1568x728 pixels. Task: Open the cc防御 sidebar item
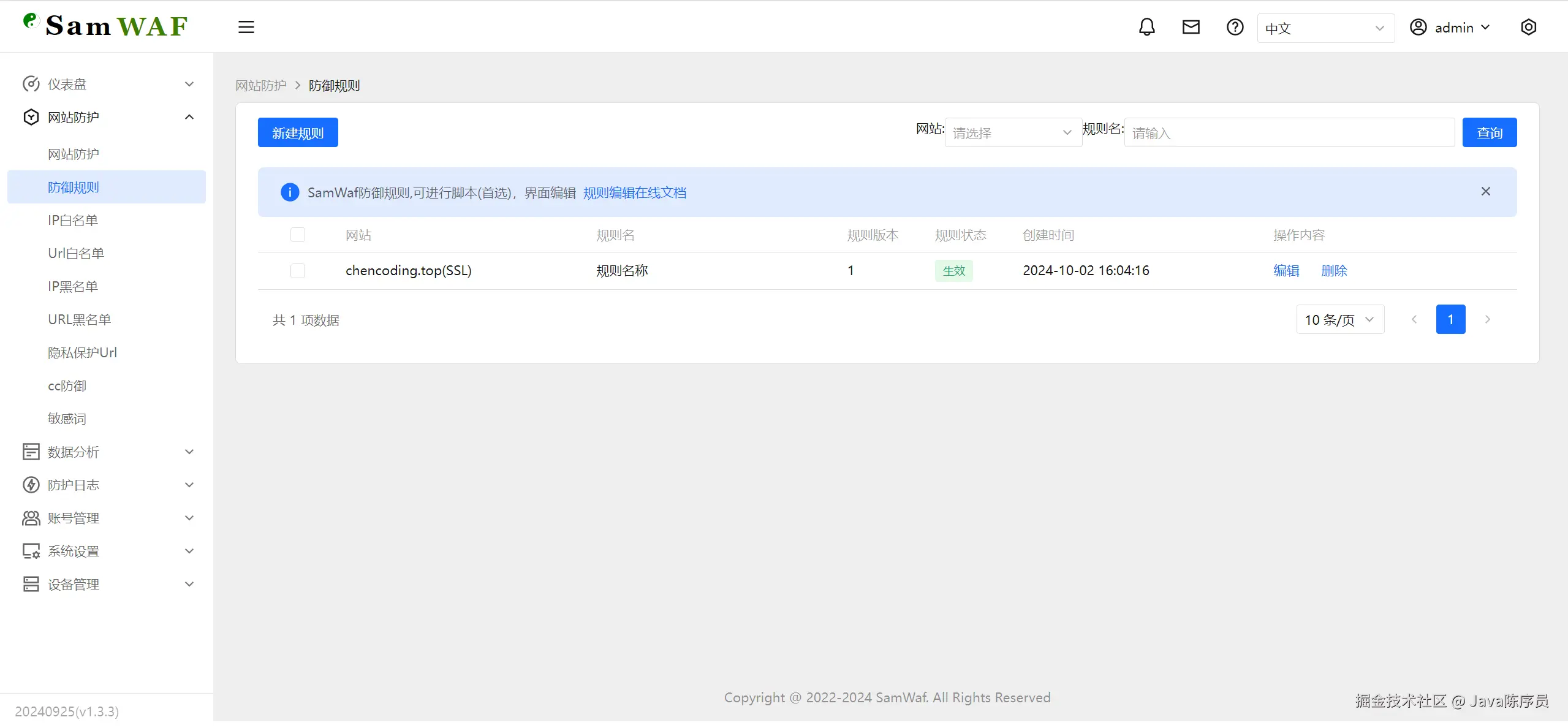67,385
